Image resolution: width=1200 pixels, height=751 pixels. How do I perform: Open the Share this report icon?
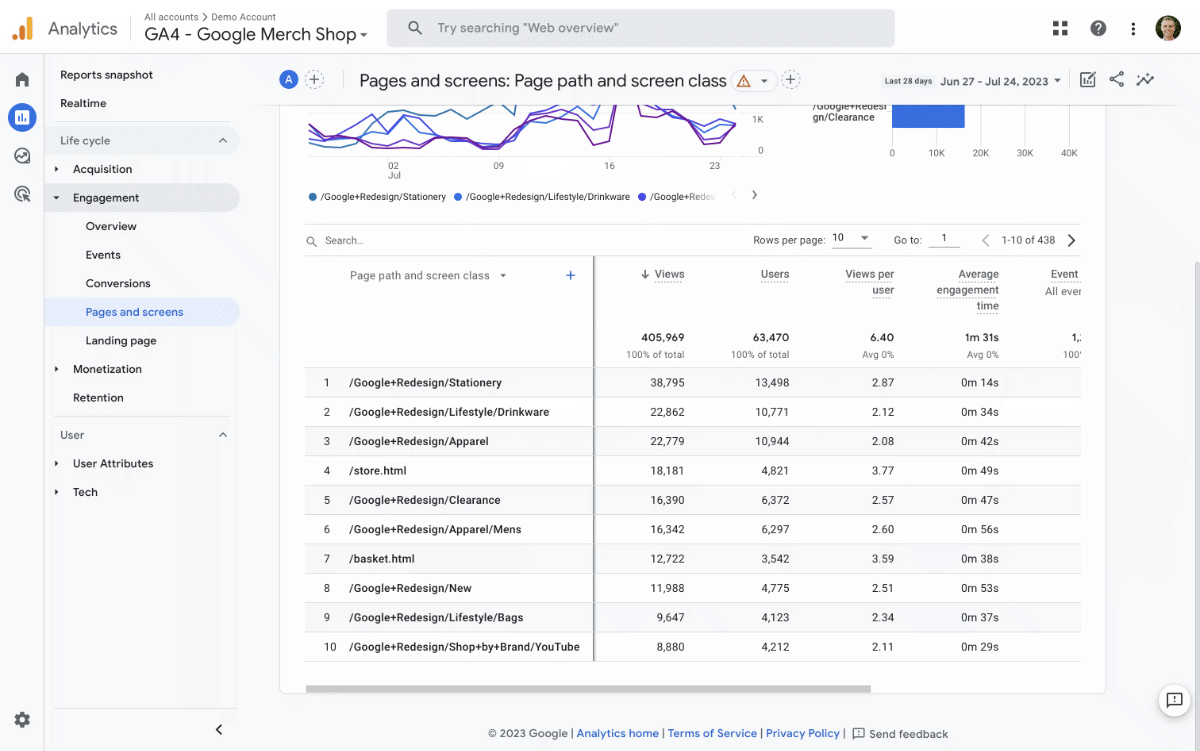click(x=1116, y=79)
